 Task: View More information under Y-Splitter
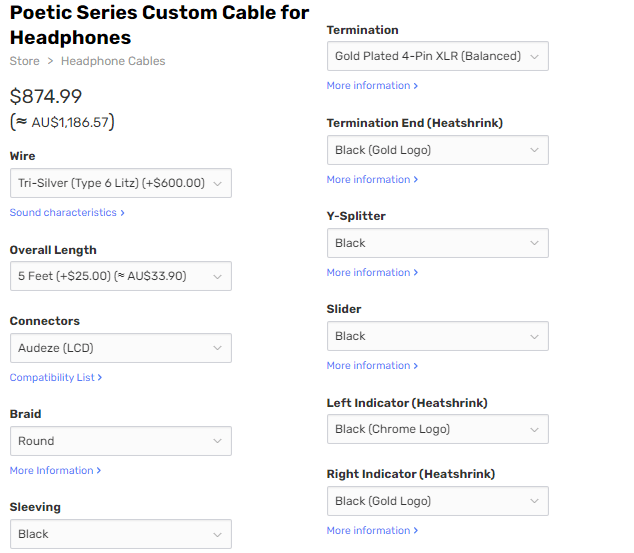click(371, 273)
